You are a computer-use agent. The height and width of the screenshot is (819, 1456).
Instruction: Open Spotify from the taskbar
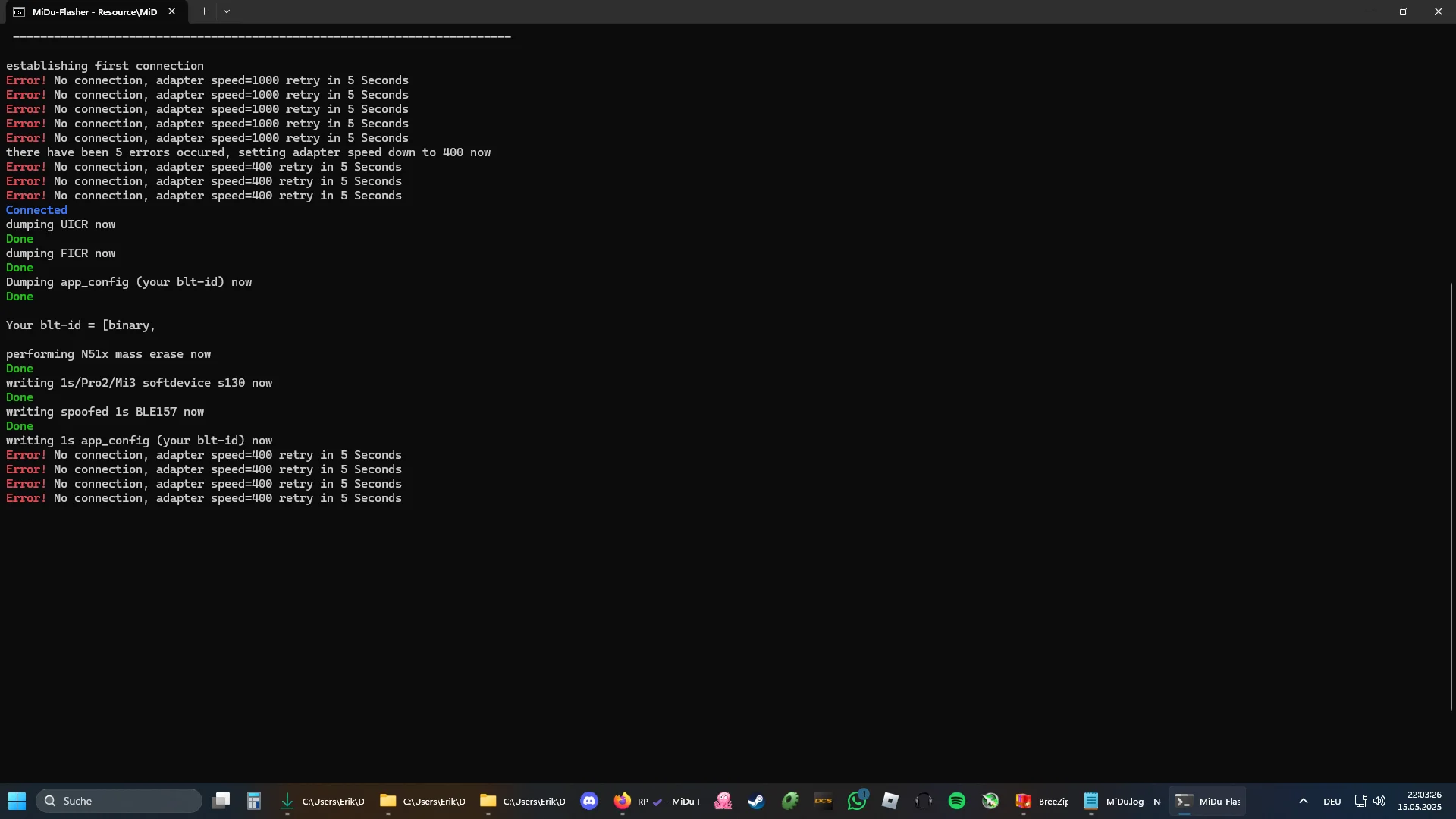pos(957,801)
